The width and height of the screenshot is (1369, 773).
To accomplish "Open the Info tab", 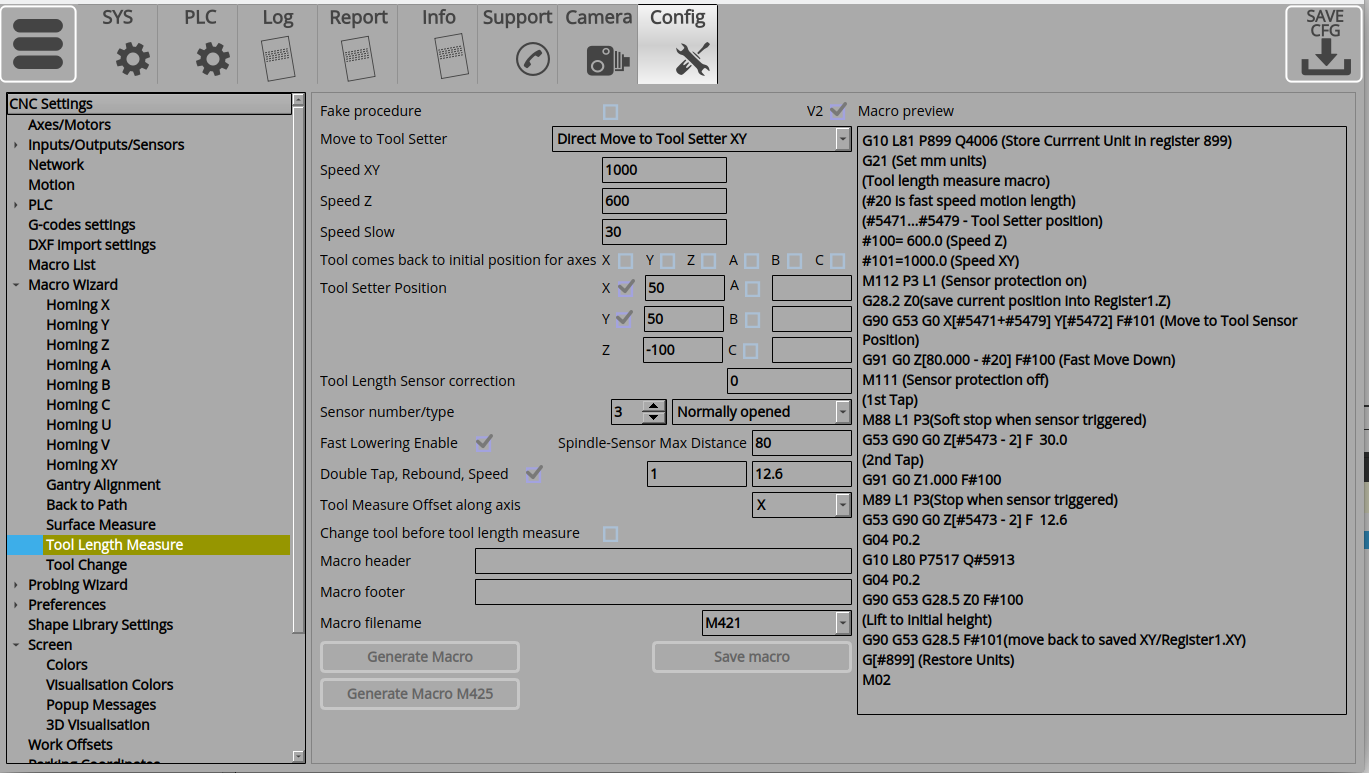I will tap(438, 18).
